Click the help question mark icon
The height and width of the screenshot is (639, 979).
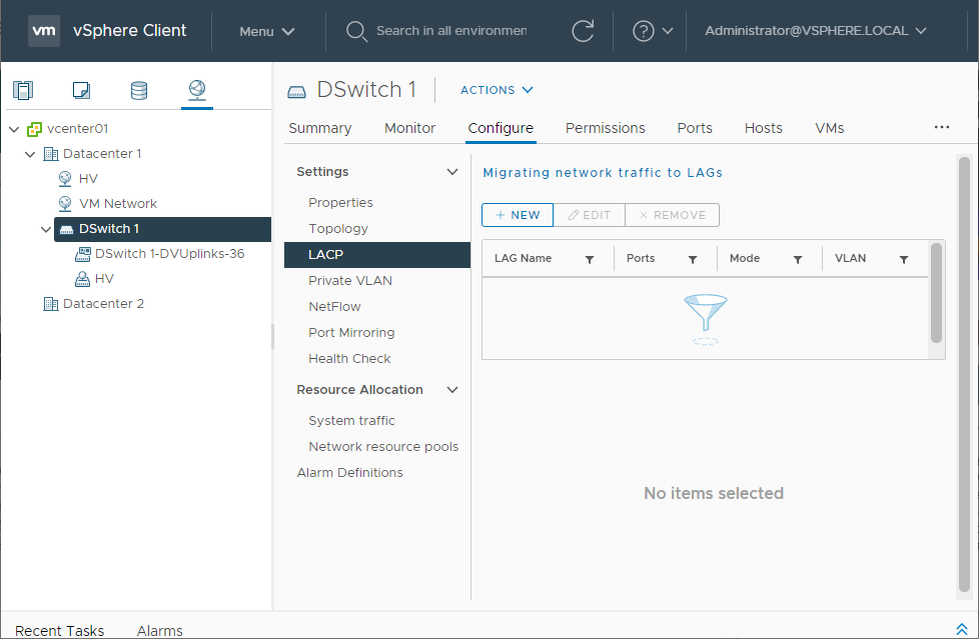[643, 31]
